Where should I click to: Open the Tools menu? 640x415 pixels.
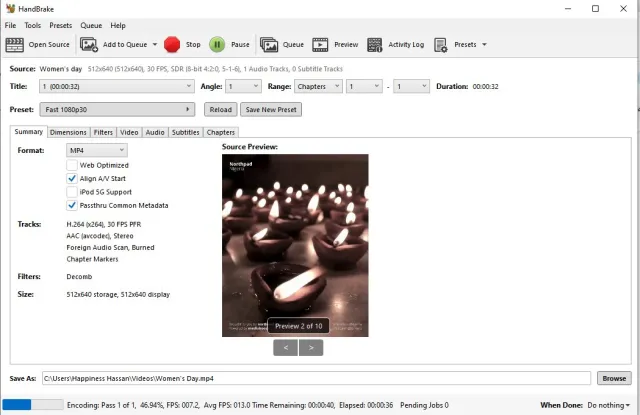(x=33, y=25)
